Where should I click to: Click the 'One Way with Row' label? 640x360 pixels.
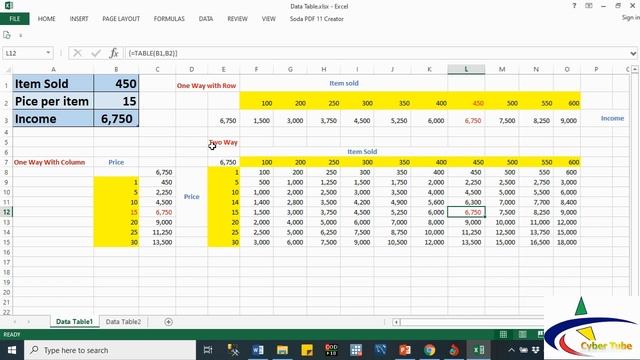coord(207,86)
